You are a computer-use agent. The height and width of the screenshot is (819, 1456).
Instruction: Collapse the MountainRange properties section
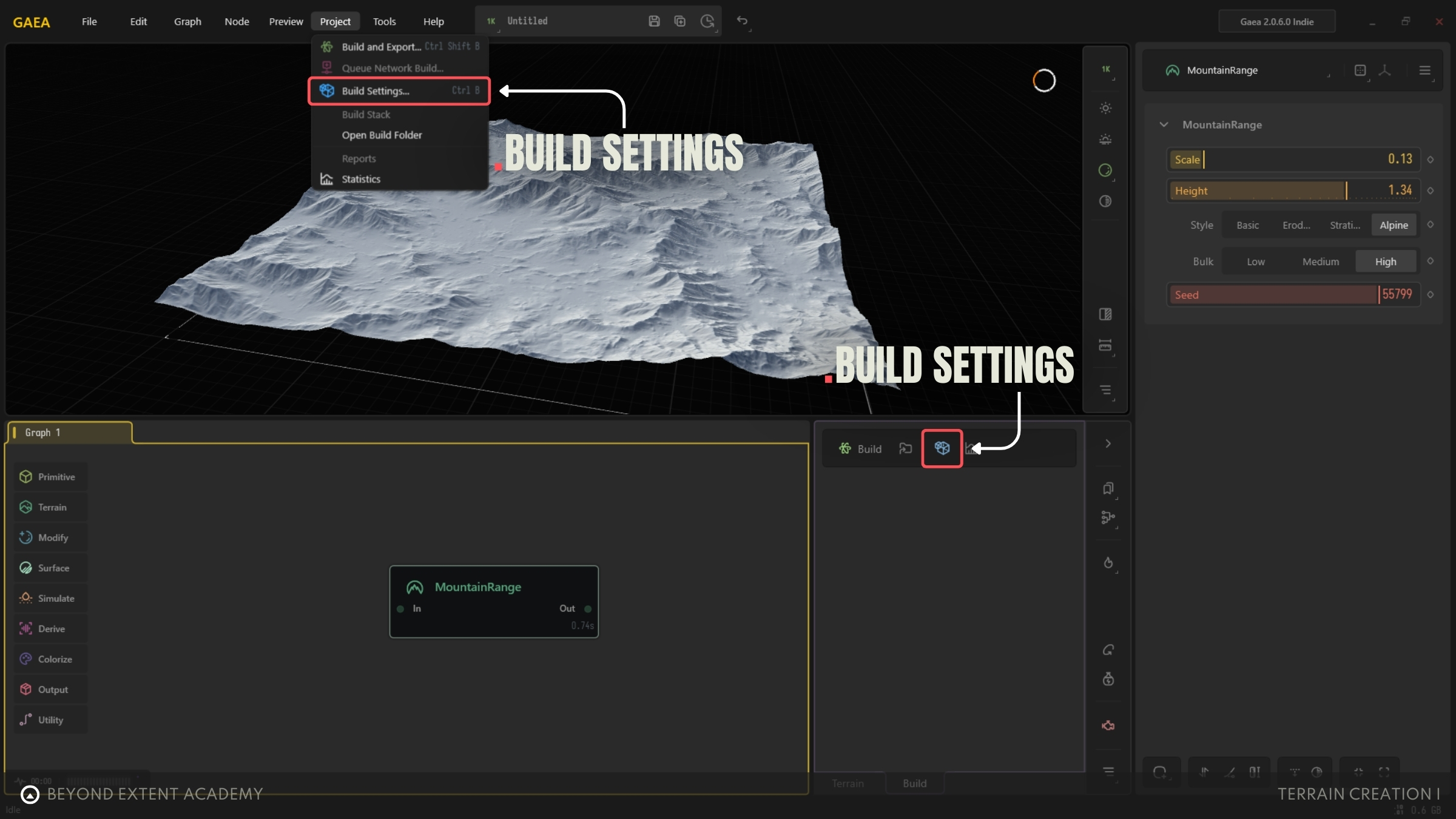tap(1164, 124)
